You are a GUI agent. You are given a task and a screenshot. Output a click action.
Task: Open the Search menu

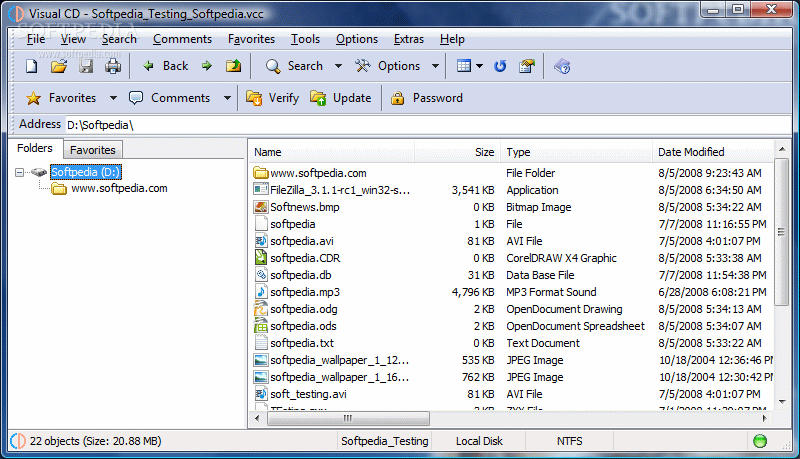click(119, 39)
